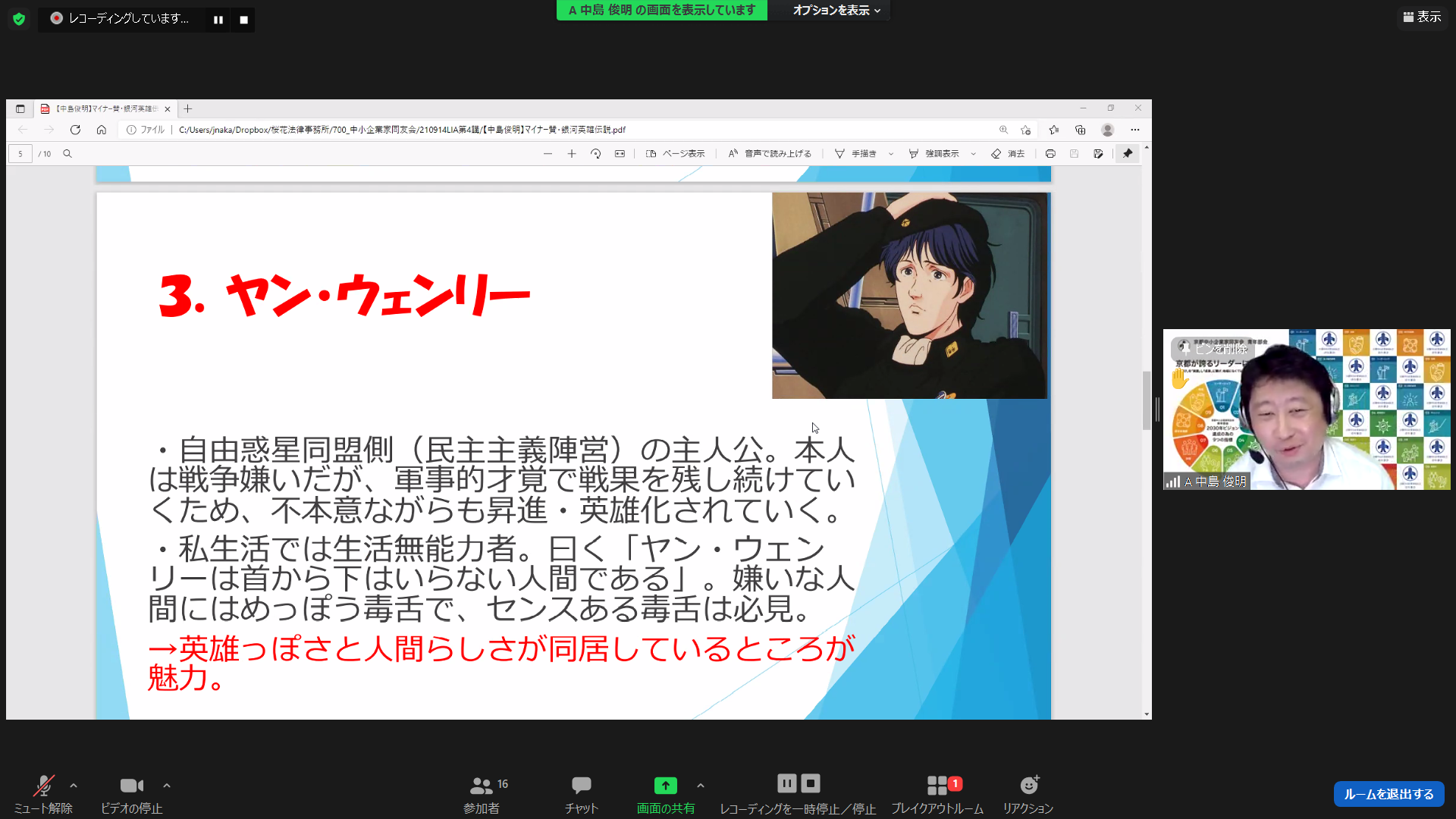Select the 手描き draw tool
The image size is (1456, 819).
[855, 154]
